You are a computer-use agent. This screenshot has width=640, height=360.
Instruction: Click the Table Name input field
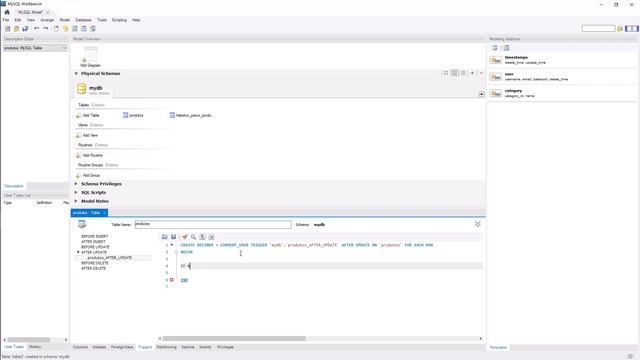click(x=213, y=224)
